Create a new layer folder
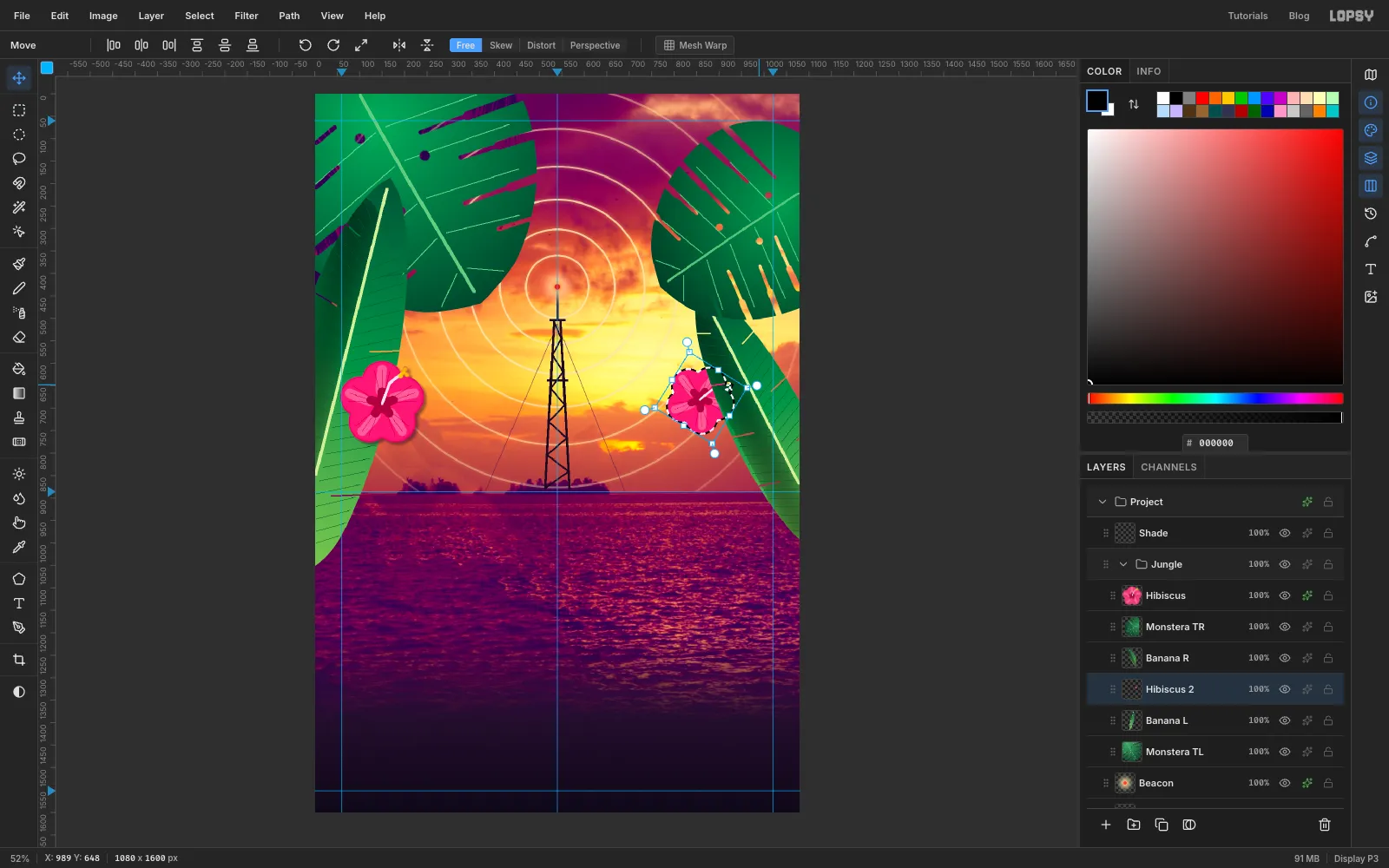 click(x=1134, y=825)
